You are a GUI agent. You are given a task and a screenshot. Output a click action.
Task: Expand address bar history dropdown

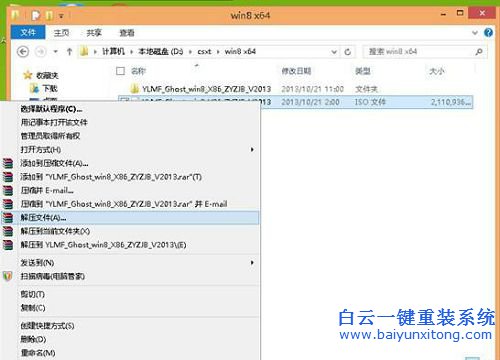pyautogui.click(x=334, y=52)
